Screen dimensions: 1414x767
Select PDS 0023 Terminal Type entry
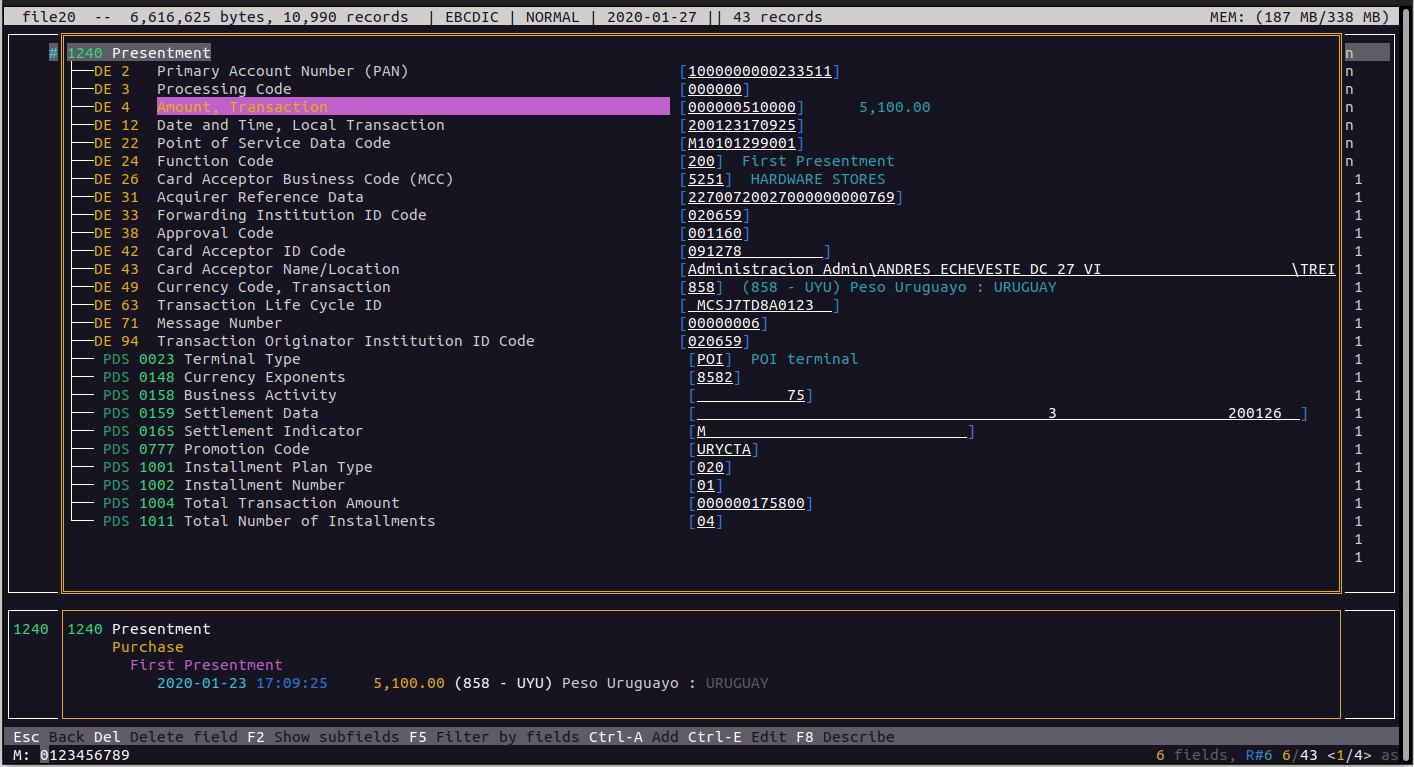coord(242,359)
